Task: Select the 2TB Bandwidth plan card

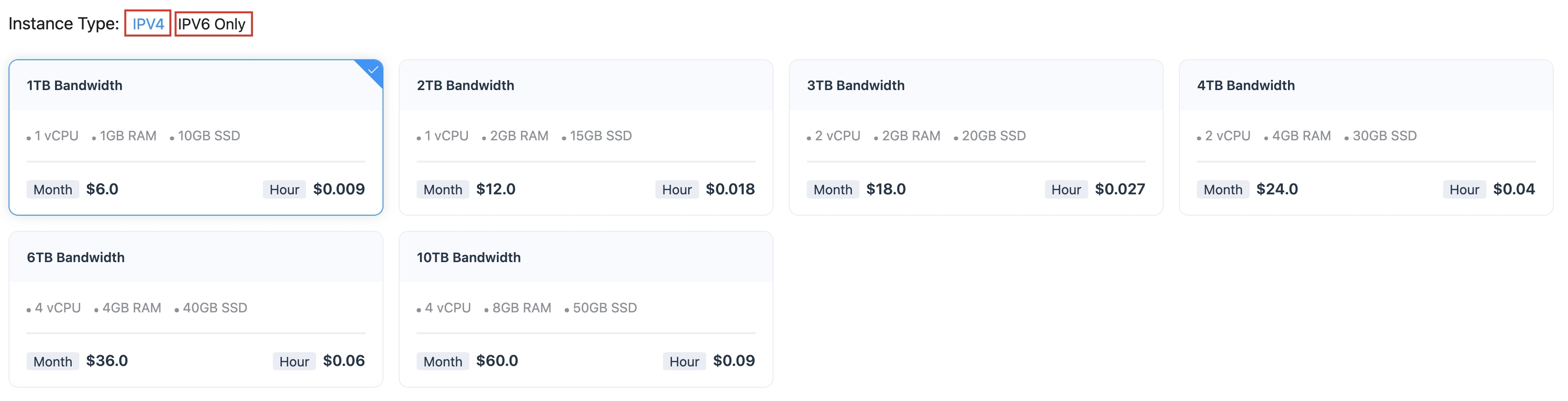Action: tap(584, 137)
